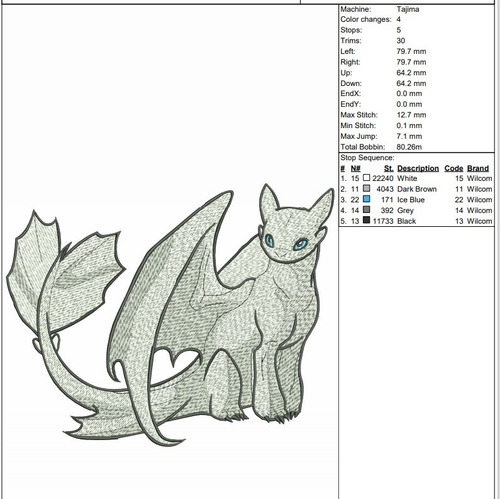This screenshot has height=499, width=500.
Task: Click the Max Stitch value 12.7 mm
Action: pyautogui.click(x=411, y=115)
